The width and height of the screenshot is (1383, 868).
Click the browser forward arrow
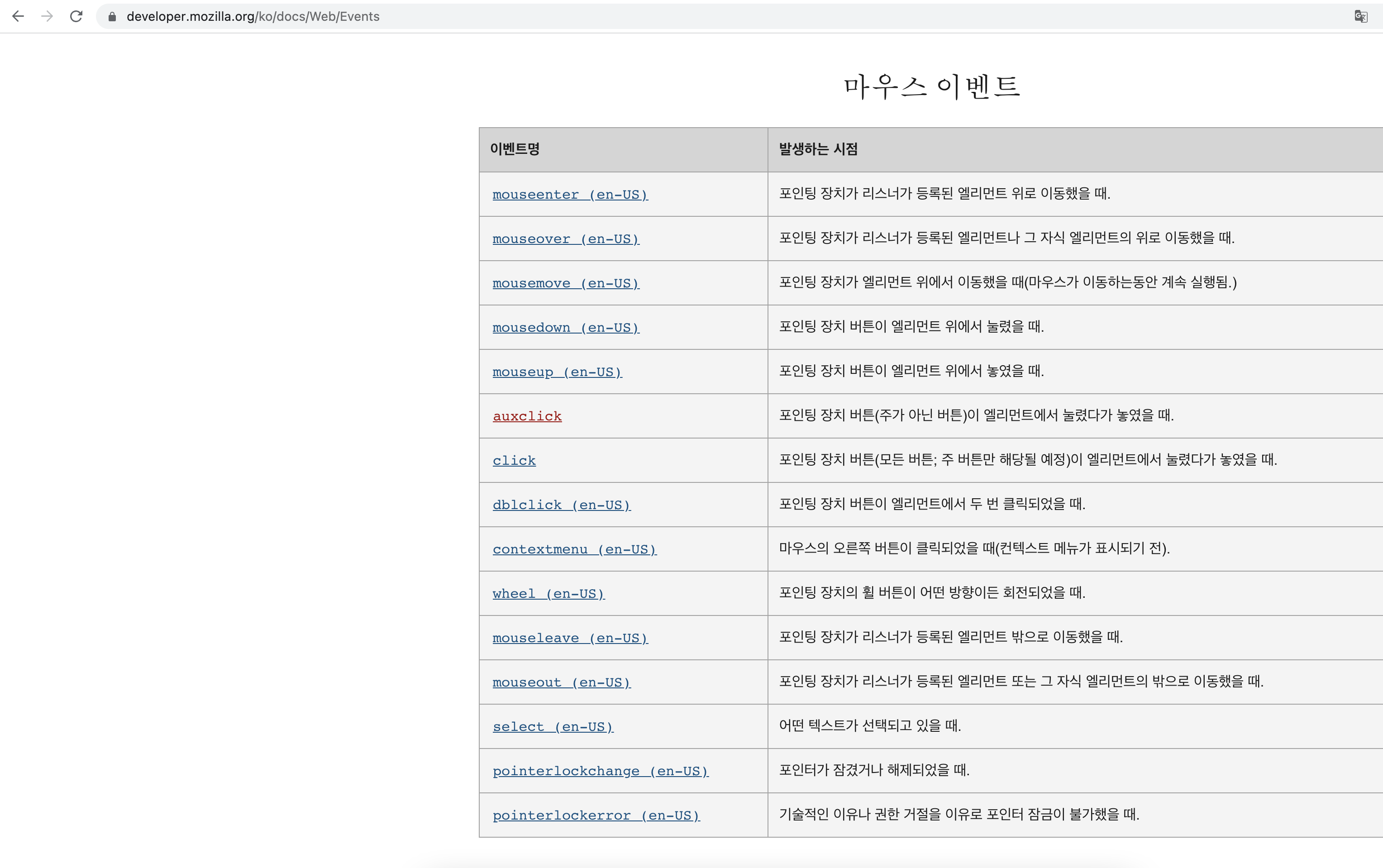click(x=47, y=17)
